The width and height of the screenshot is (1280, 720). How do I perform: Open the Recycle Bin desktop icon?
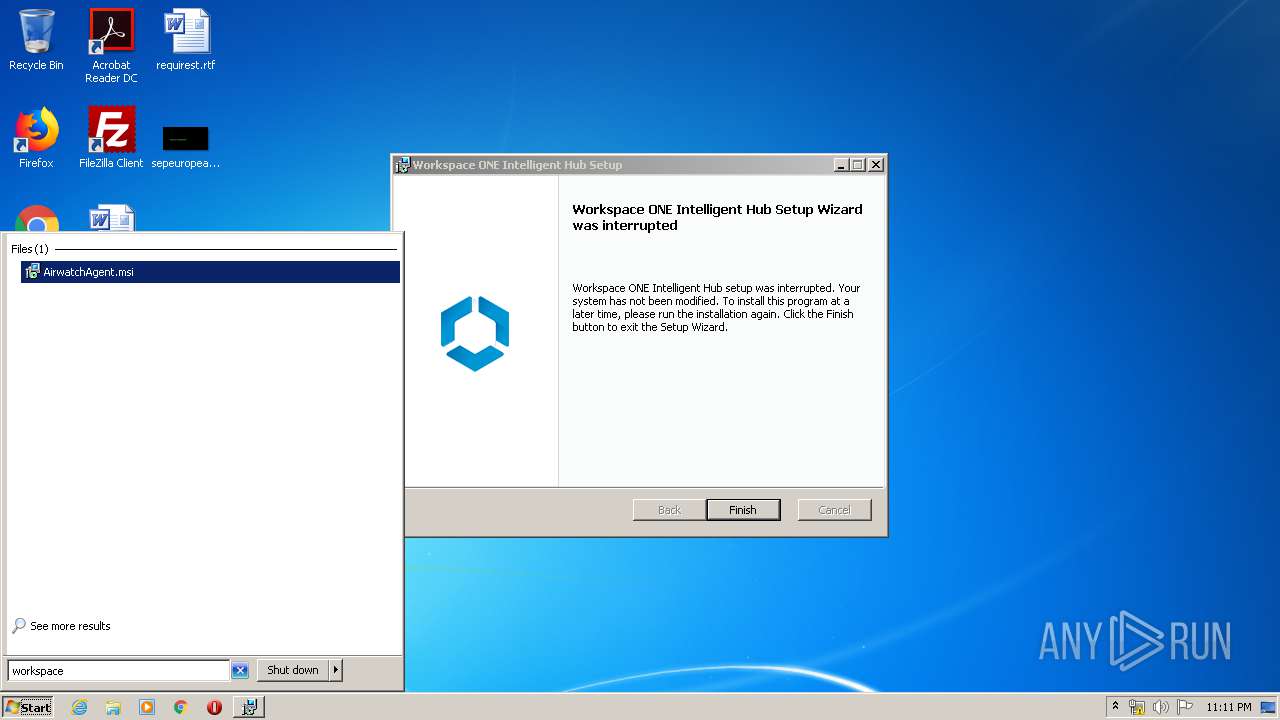36,40
